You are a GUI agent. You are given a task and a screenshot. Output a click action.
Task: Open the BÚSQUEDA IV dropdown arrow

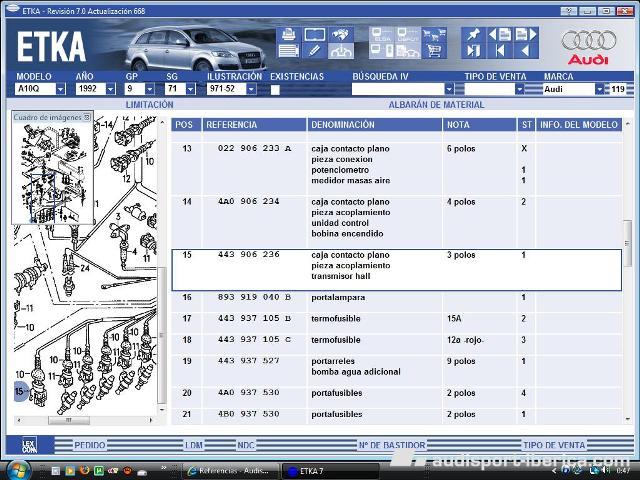(x=449, y=89)
